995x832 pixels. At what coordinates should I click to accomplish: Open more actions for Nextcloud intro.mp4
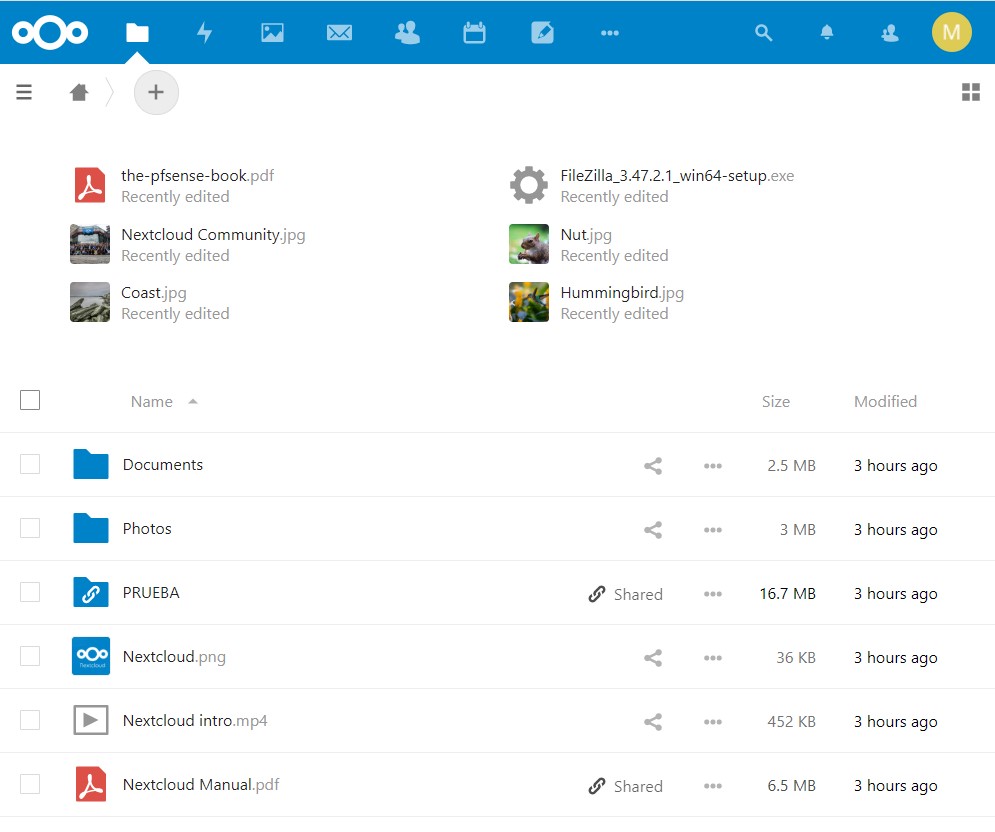(x=713, y=722)
